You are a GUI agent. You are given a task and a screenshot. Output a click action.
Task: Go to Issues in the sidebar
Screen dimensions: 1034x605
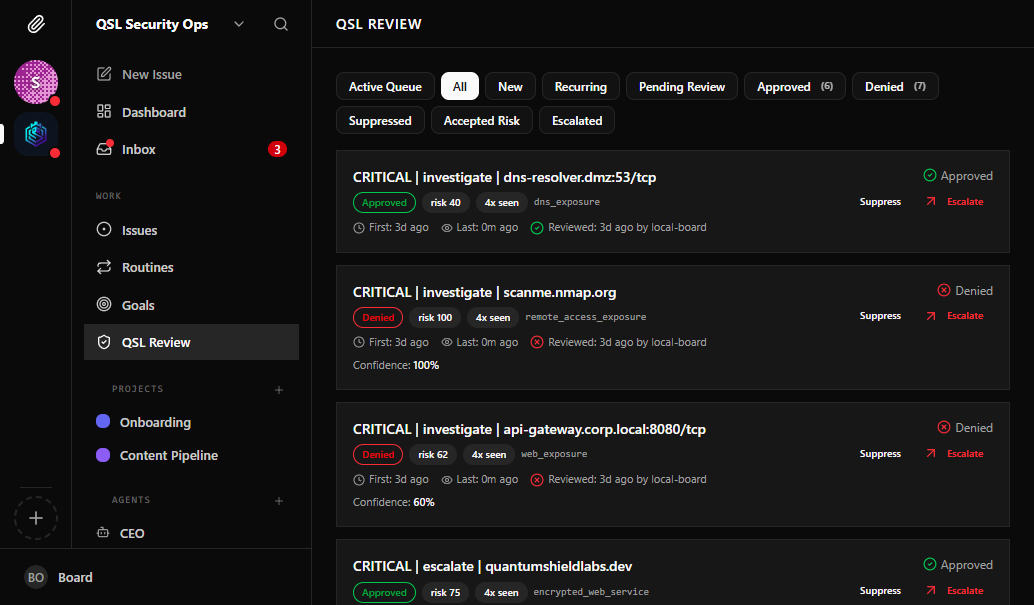(x=191, y=230)
